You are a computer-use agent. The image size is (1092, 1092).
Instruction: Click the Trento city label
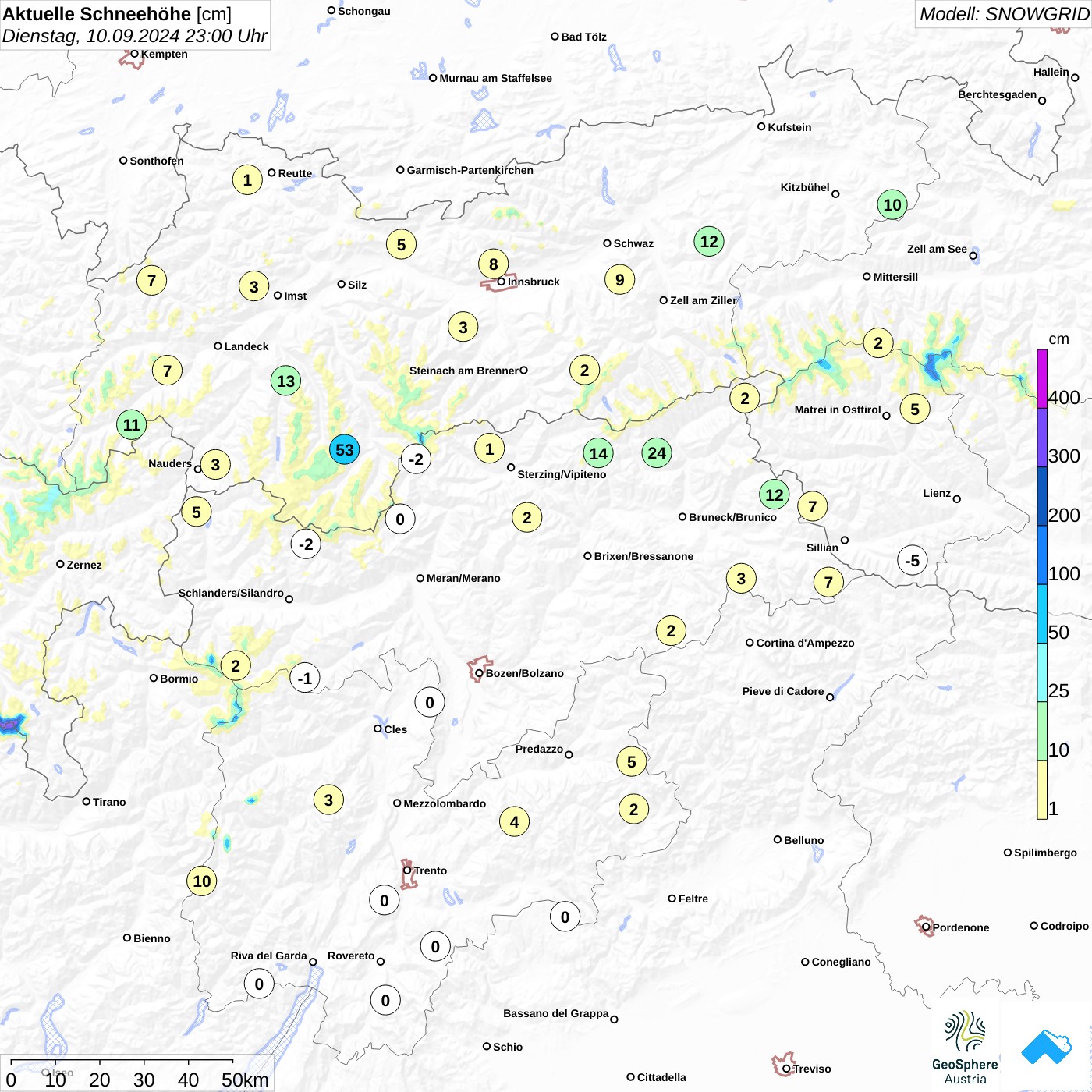click(x=431, y=870)
